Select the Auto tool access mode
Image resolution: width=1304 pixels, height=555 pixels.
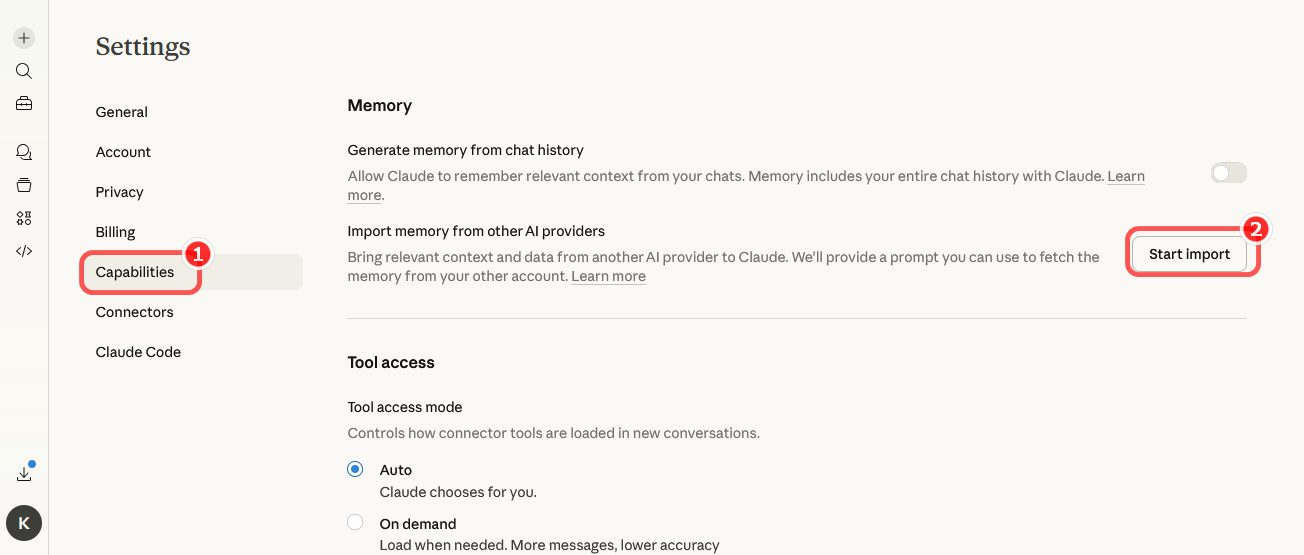click(x=355, y=469)
